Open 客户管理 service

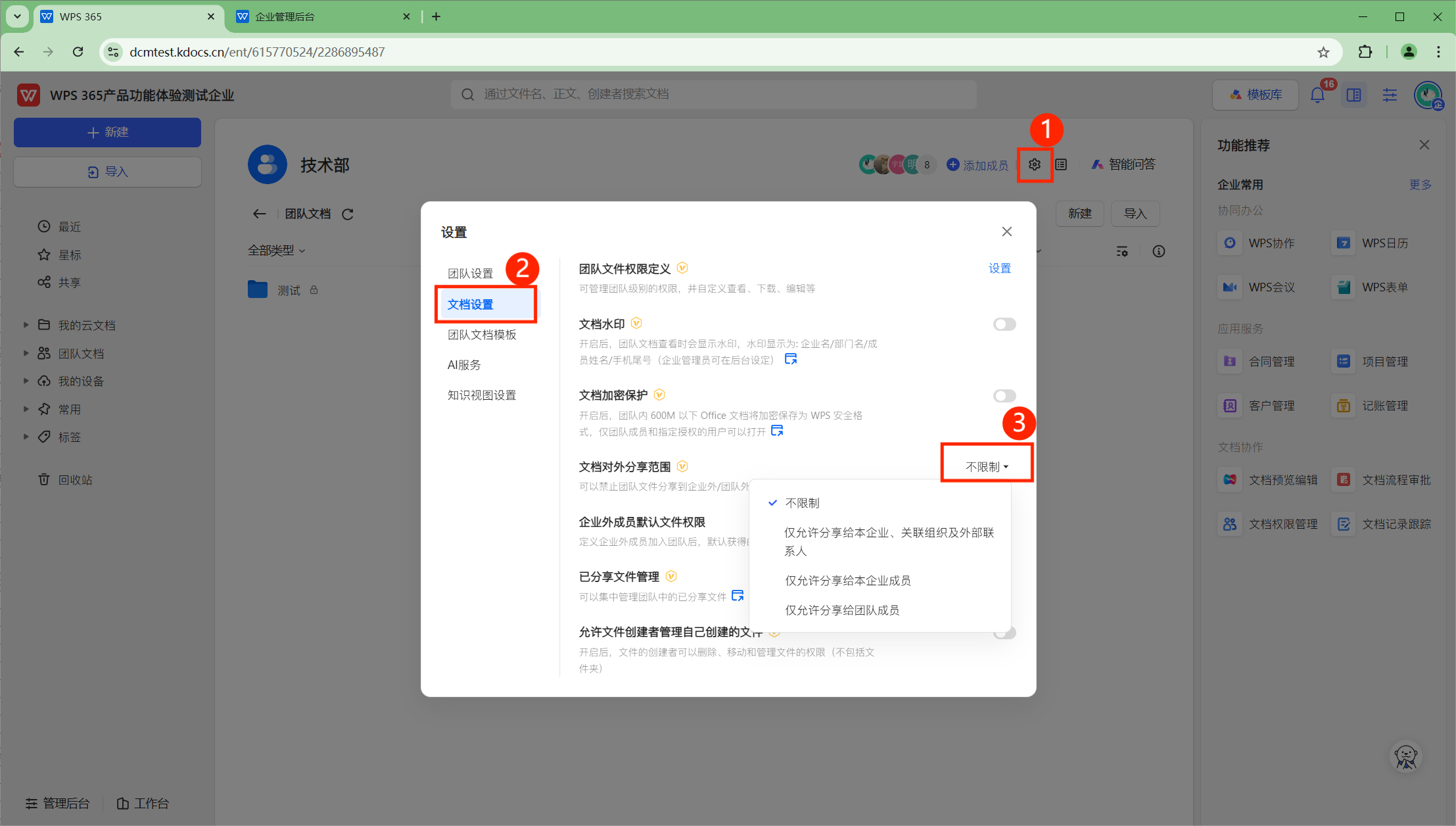1256,406
